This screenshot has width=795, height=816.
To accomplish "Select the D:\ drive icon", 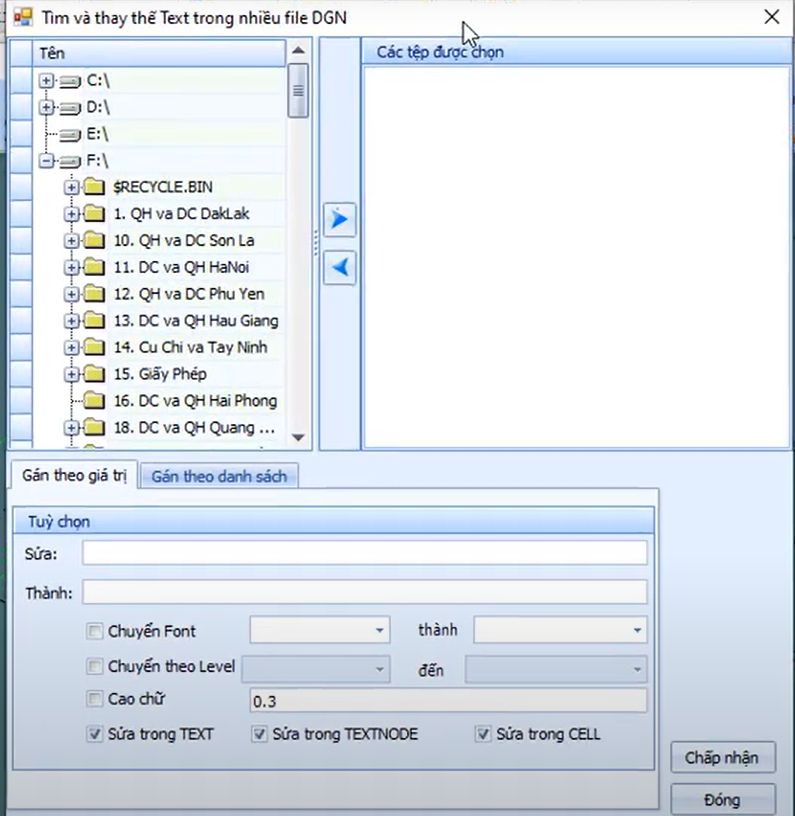I will click(70, 108).
